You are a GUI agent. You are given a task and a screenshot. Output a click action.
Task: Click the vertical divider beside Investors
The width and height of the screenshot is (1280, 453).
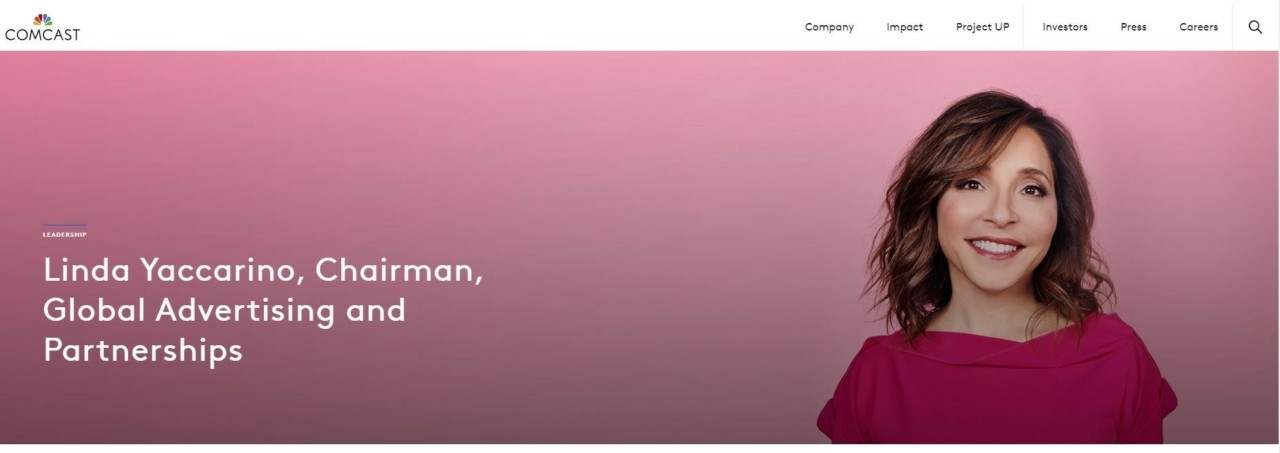(x=1025, y=27)
